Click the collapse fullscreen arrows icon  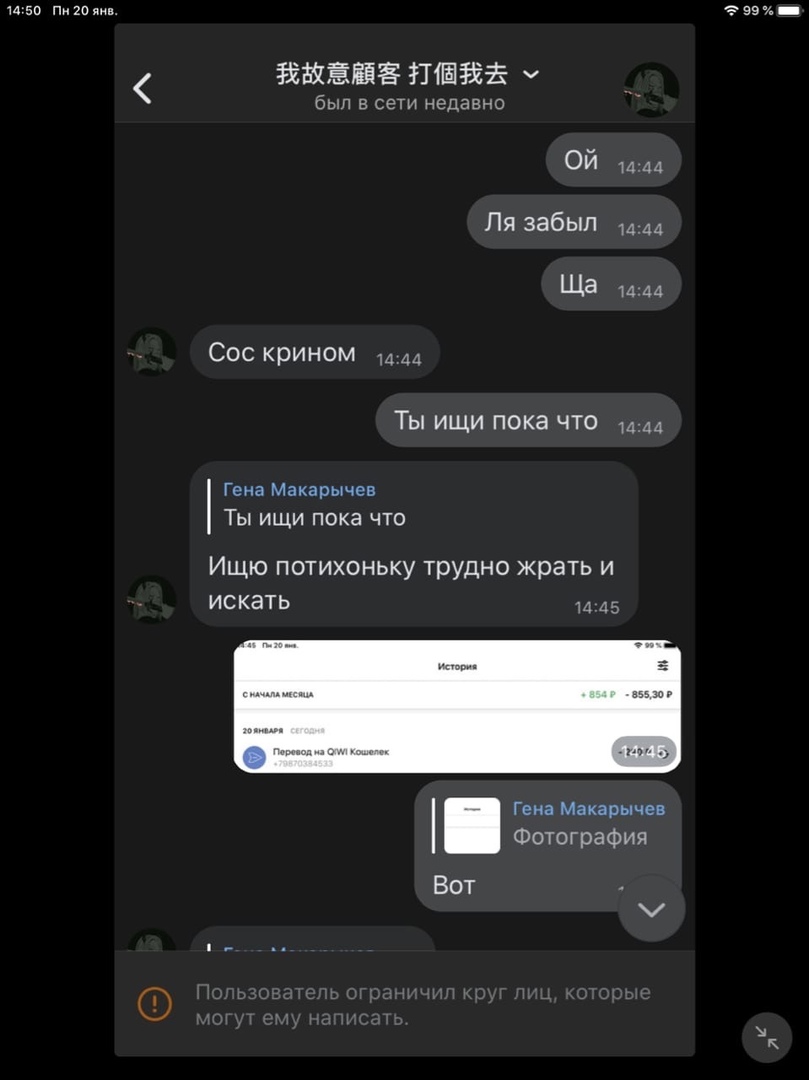[x=766, y=1037]
